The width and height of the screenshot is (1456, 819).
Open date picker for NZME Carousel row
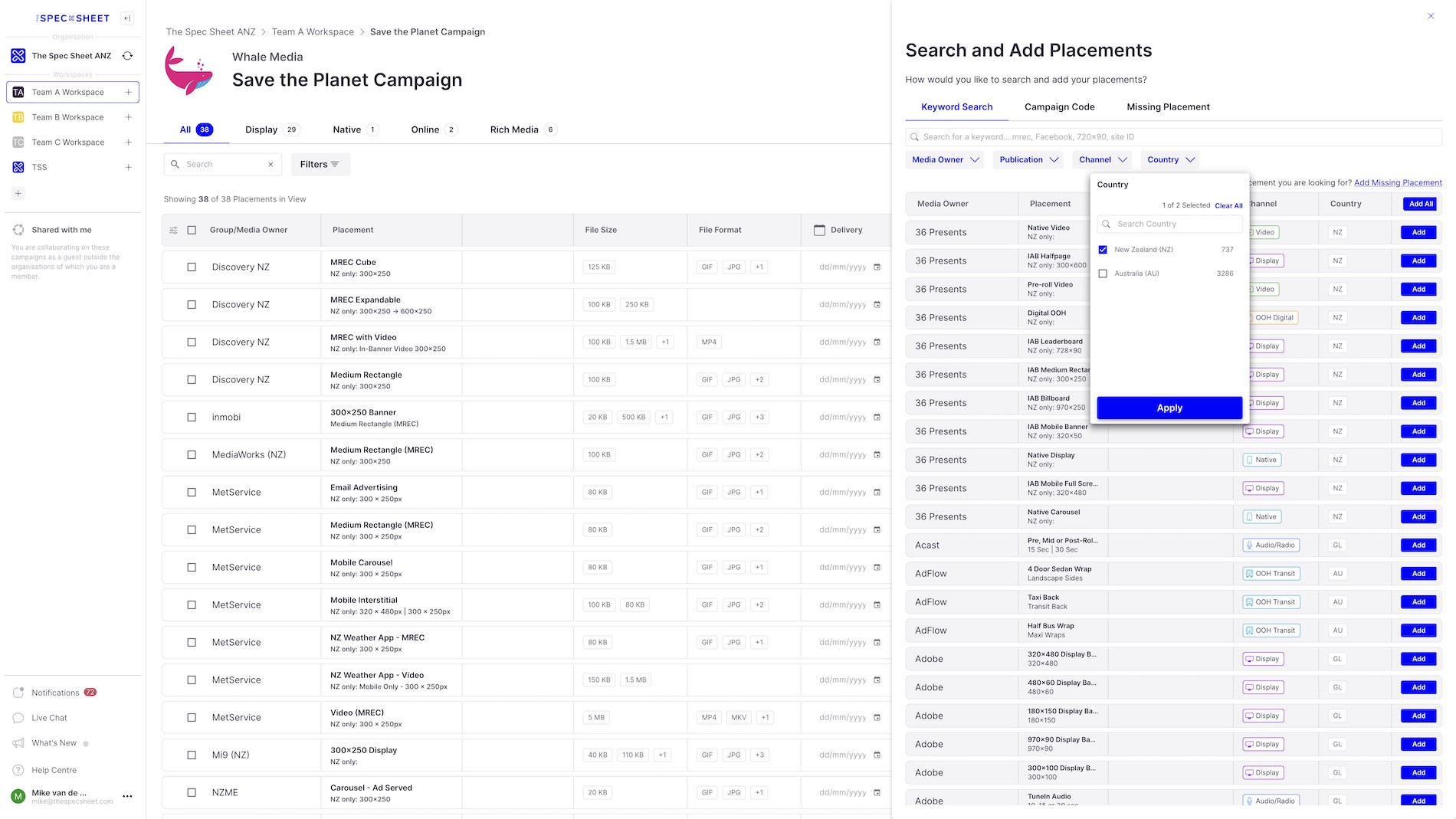pyautogui.click(x=877, y=793)
